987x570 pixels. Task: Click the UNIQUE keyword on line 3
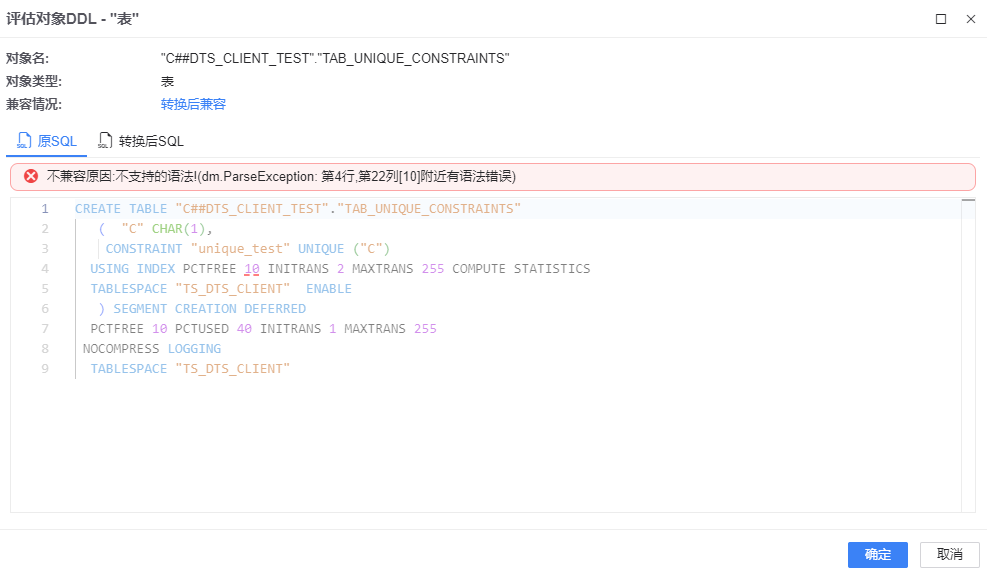pos(321,249)
